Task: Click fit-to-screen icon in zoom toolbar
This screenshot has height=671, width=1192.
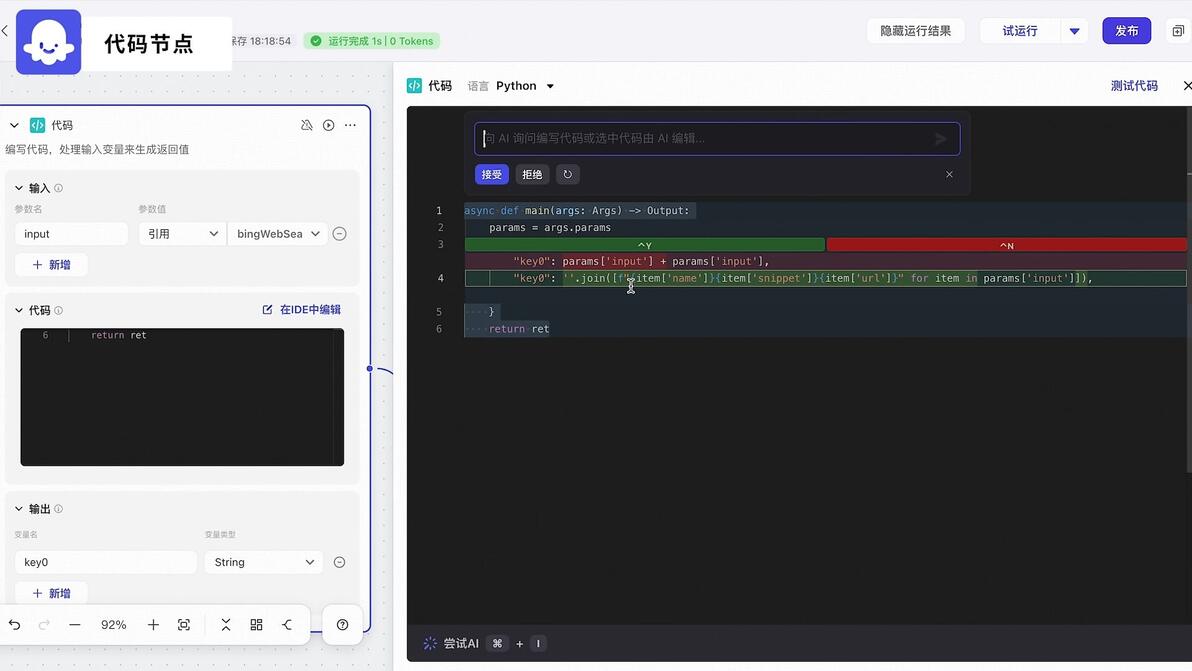Action: coord(184,625)
